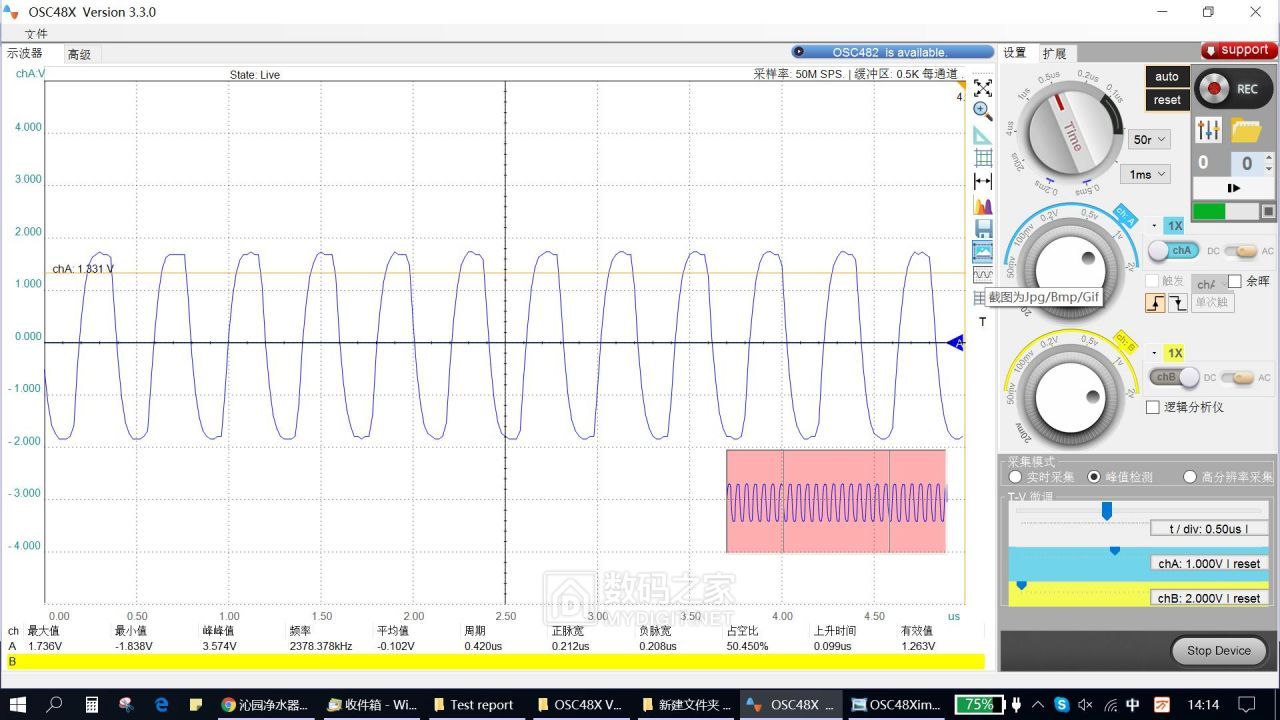Click the blue play arrow in OSC482 banner

tap(798, 52)
